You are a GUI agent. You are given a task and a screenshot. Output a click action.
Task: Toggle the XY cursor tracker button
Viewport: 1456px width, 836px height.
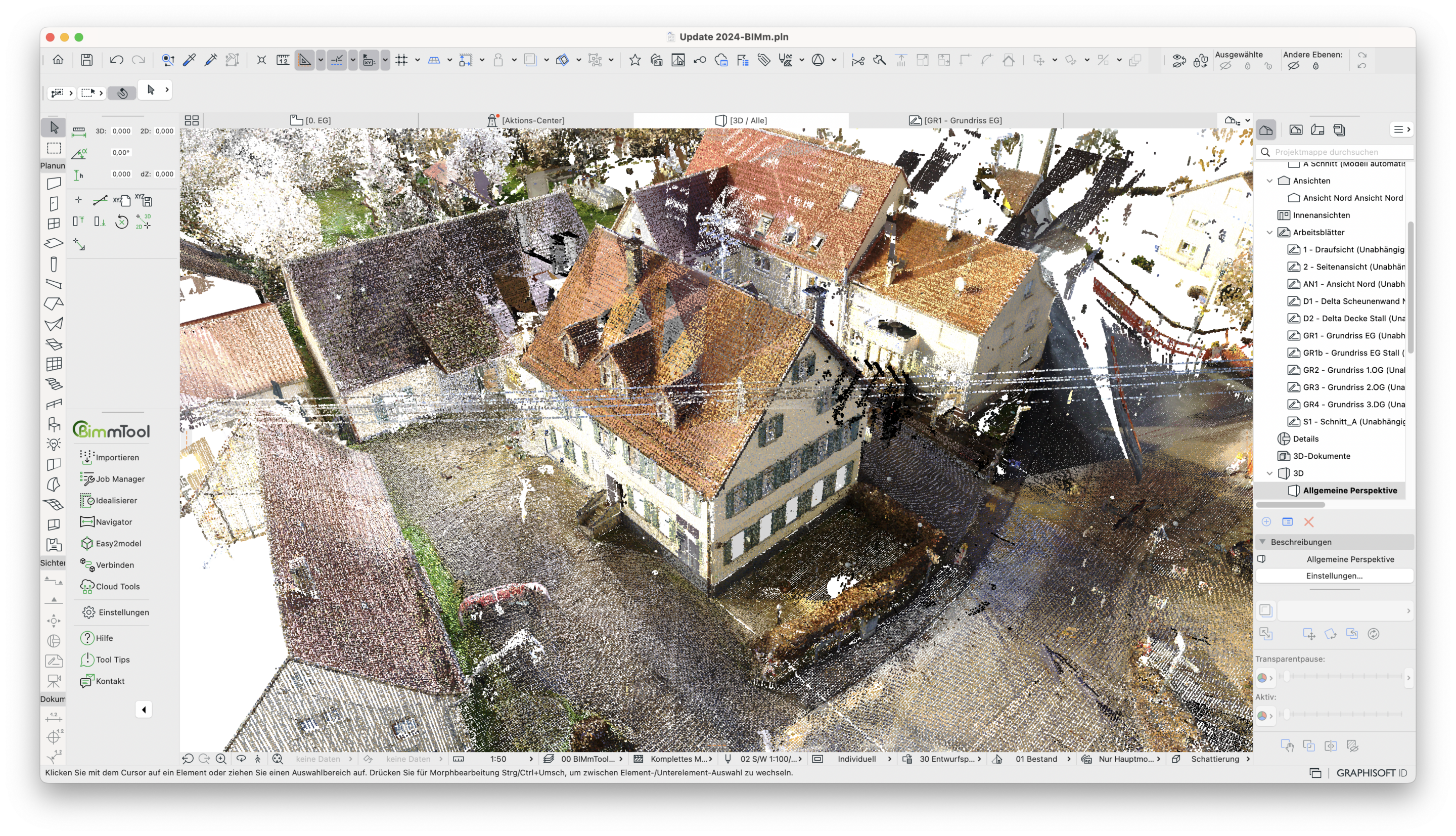tap(370, 60)
